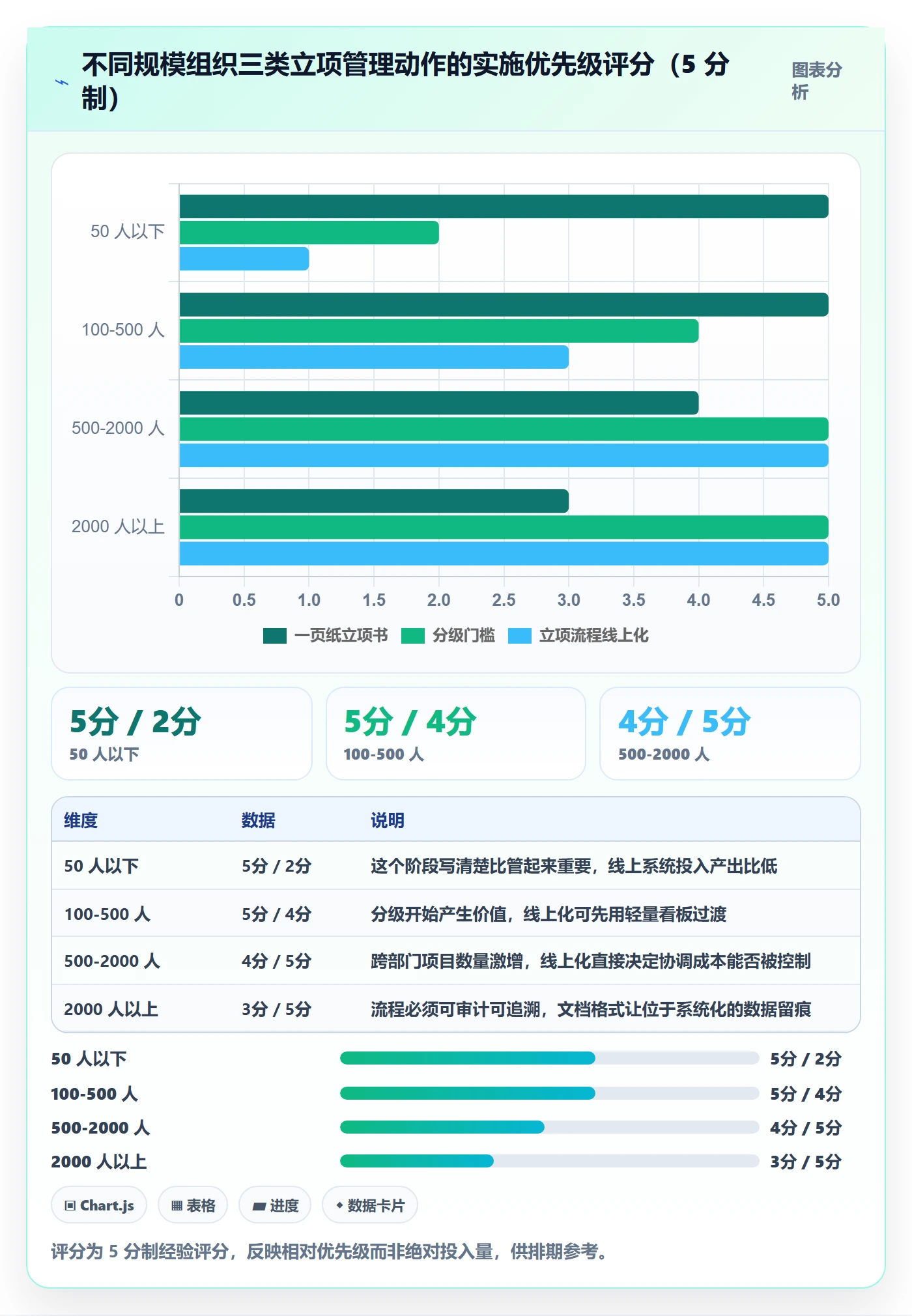Click the Chart.js tag chip

click(99, 1205)
